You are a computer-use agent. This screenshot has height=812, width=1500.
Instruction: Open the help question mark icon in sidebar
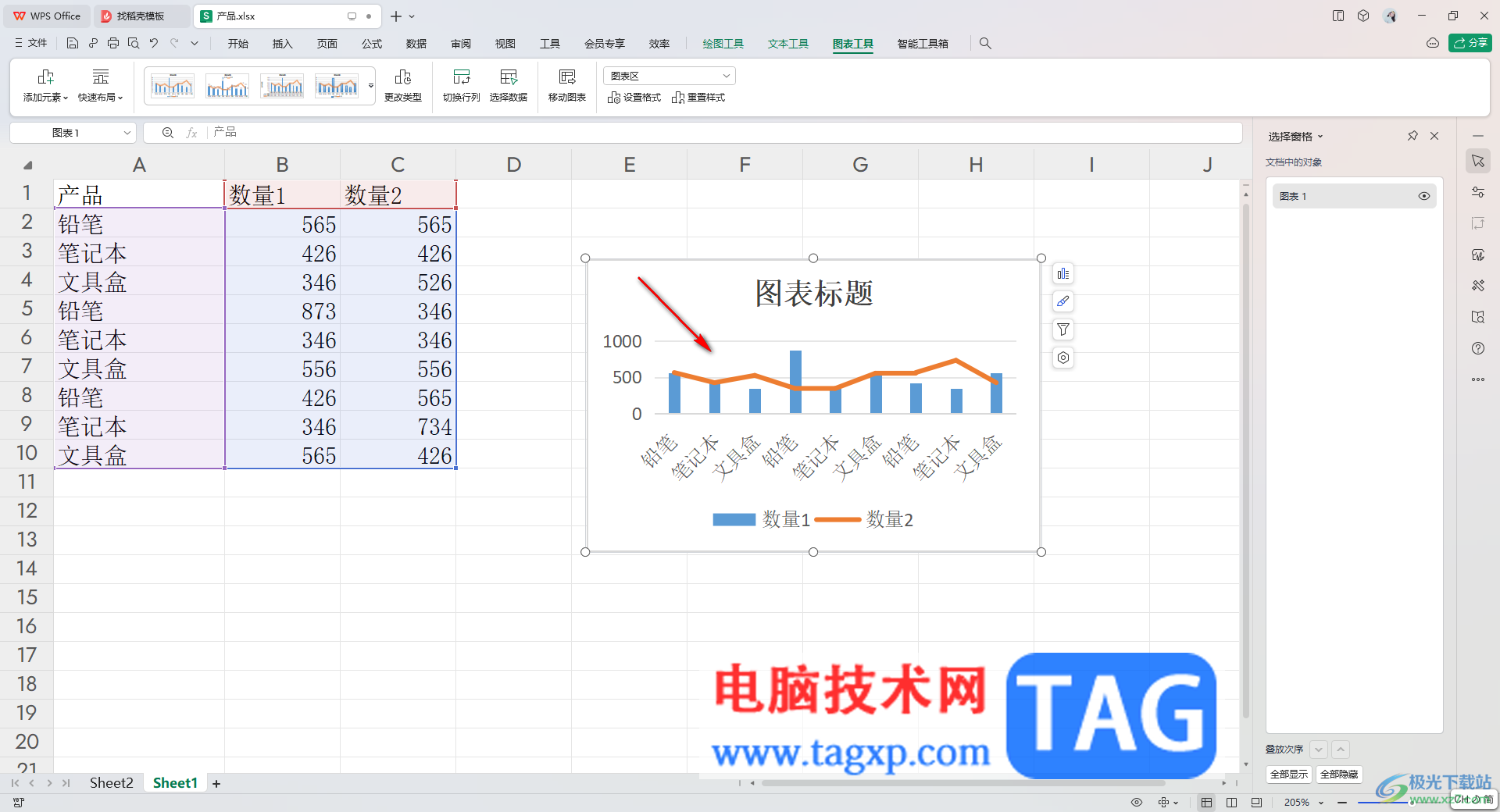(x=1478, y=348)
